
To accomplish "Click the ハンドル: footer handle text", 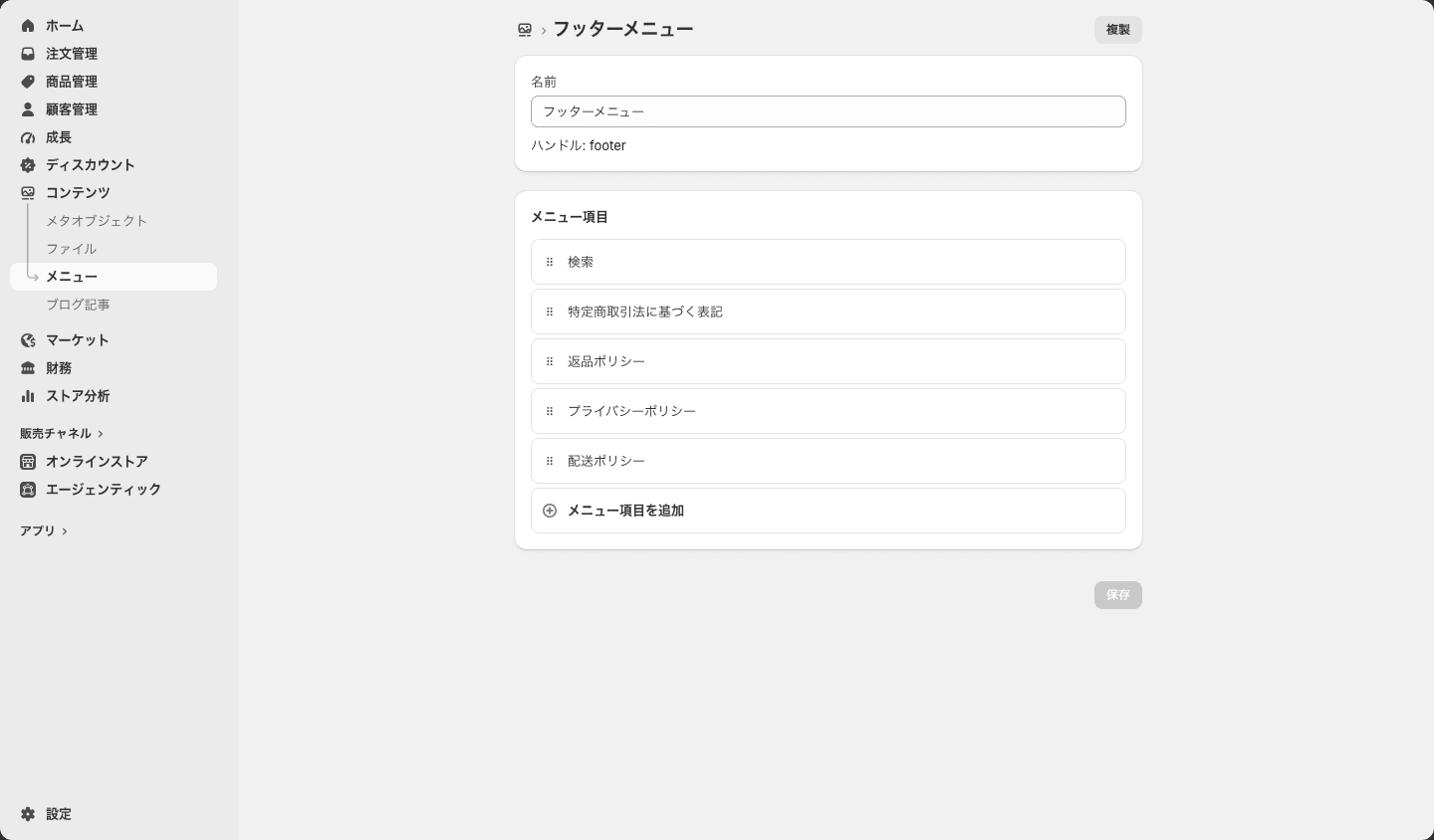I will (579, 145).
